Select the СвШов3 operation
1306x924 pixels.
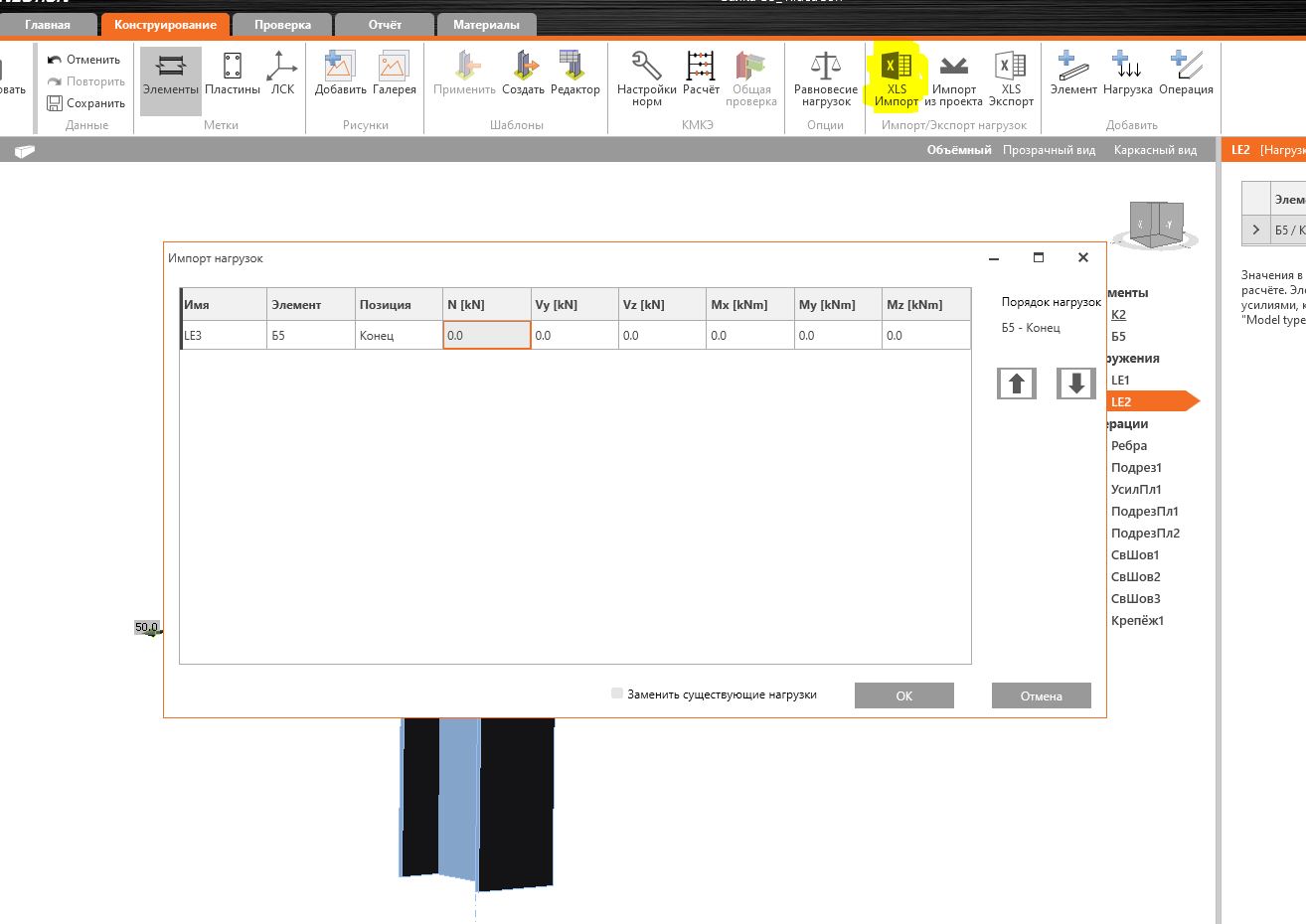tap(1135, 598)
